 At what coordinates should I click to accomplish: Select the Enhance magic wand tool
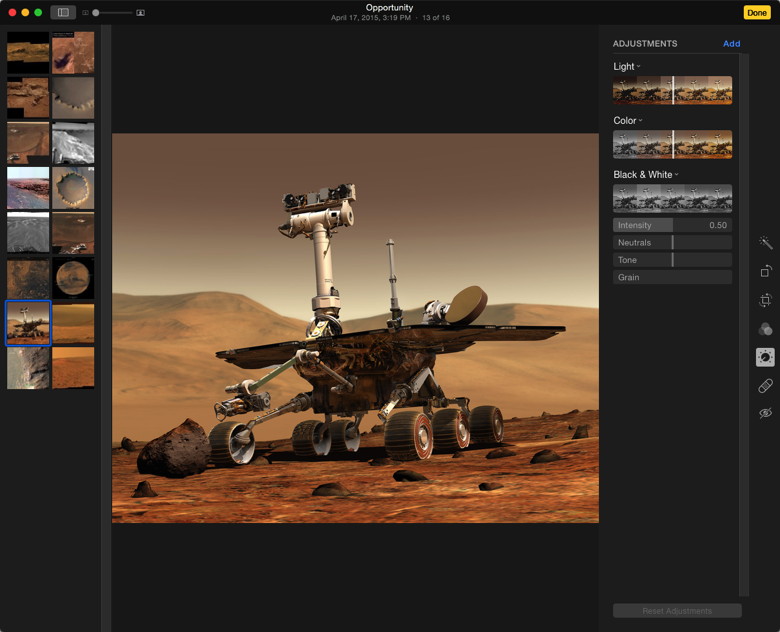(x=765, y=243)
